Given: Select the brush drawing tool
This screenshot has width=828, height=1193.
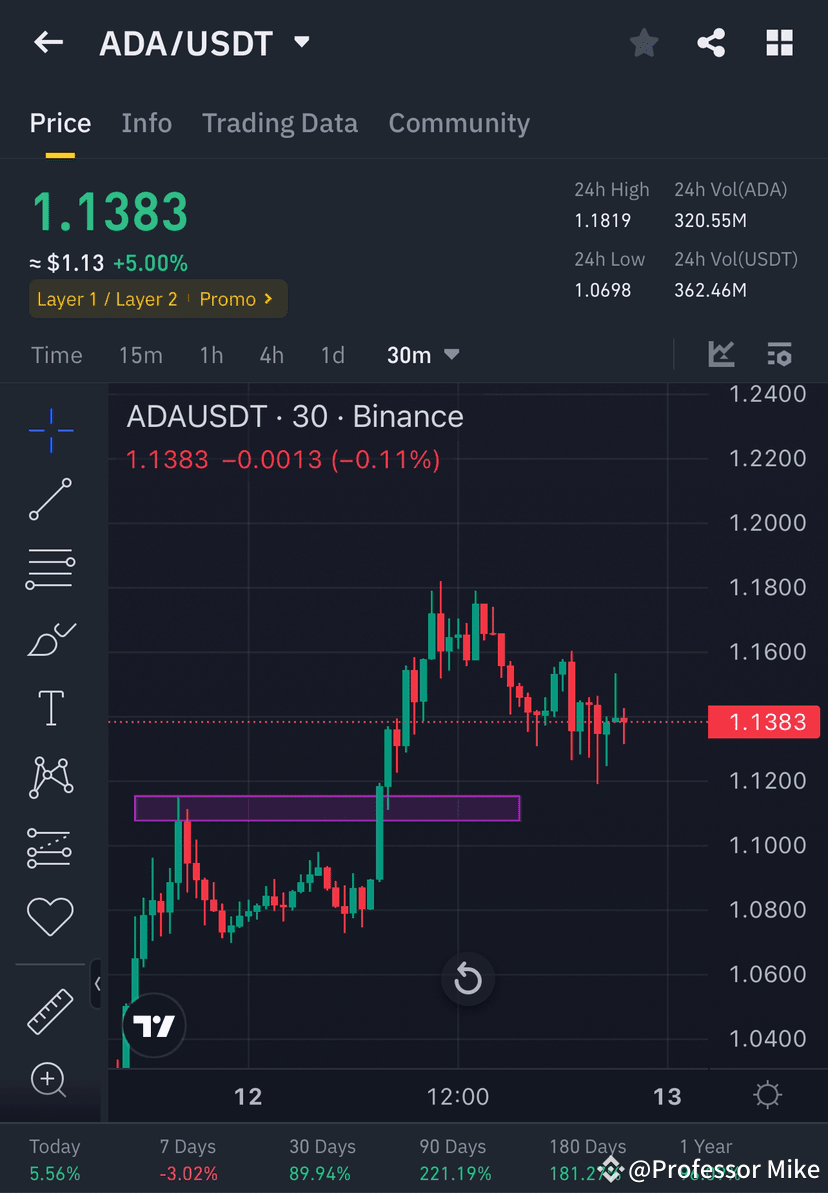Looking at the screenshot, I should click(x=50, y=639).
